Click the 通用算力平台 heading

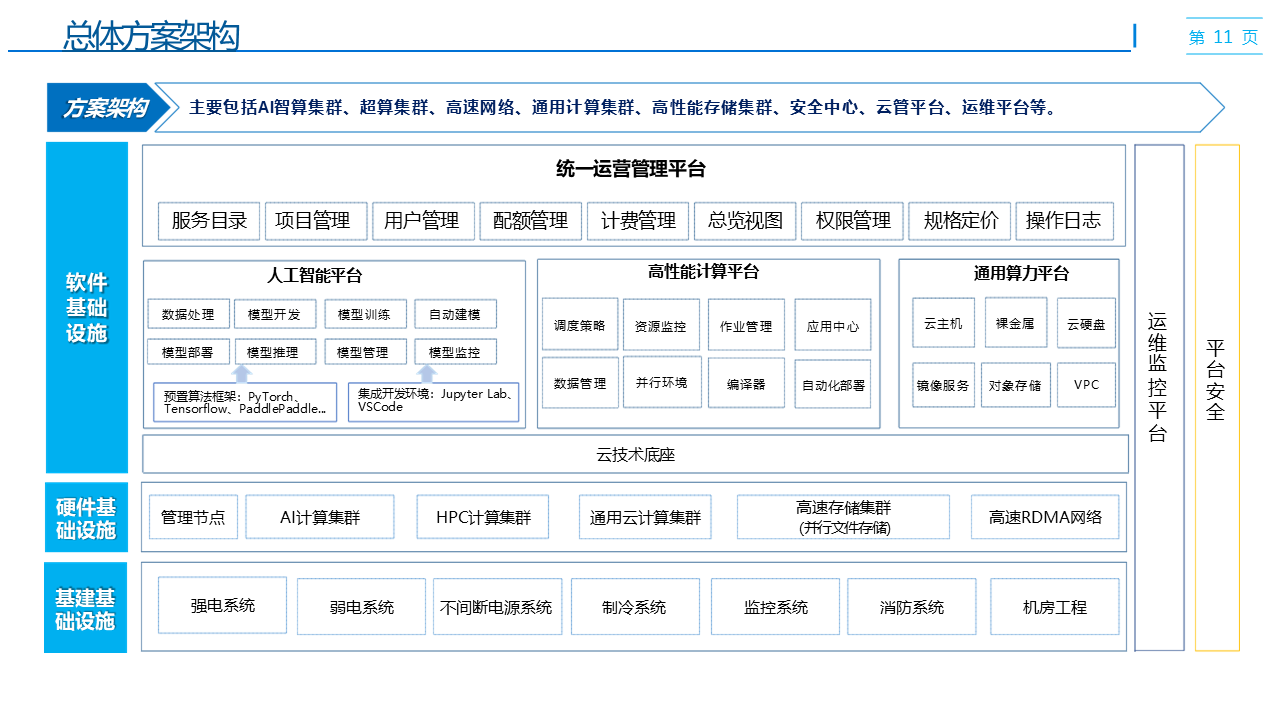coord(1021,273)
